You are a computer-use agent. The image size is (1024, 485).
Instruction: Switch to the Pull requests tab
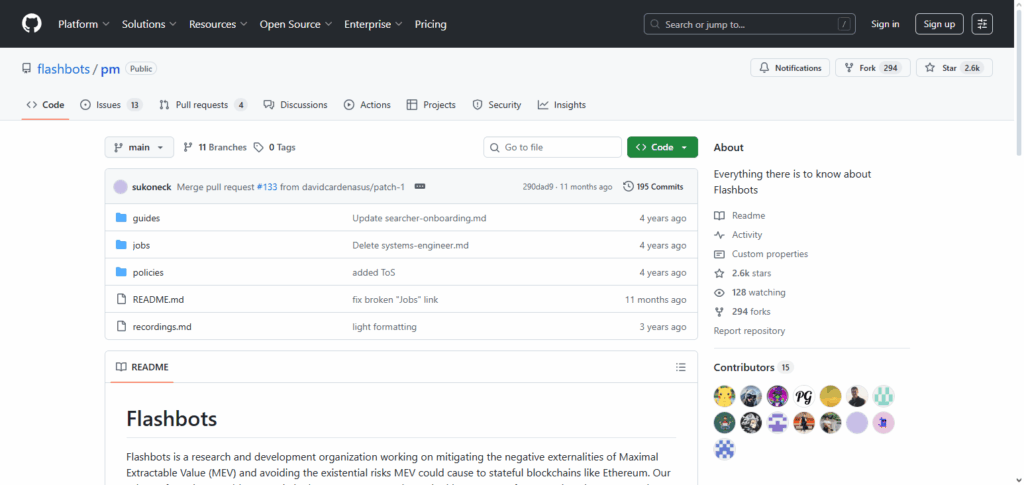pos(203,105)
